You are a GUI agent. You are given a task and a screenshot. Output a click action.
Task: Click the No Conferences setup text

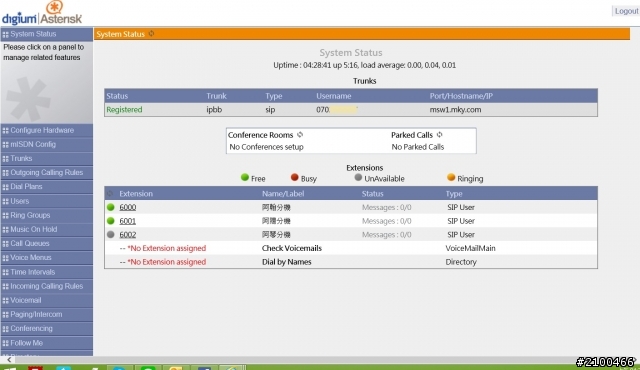(266, 147)
